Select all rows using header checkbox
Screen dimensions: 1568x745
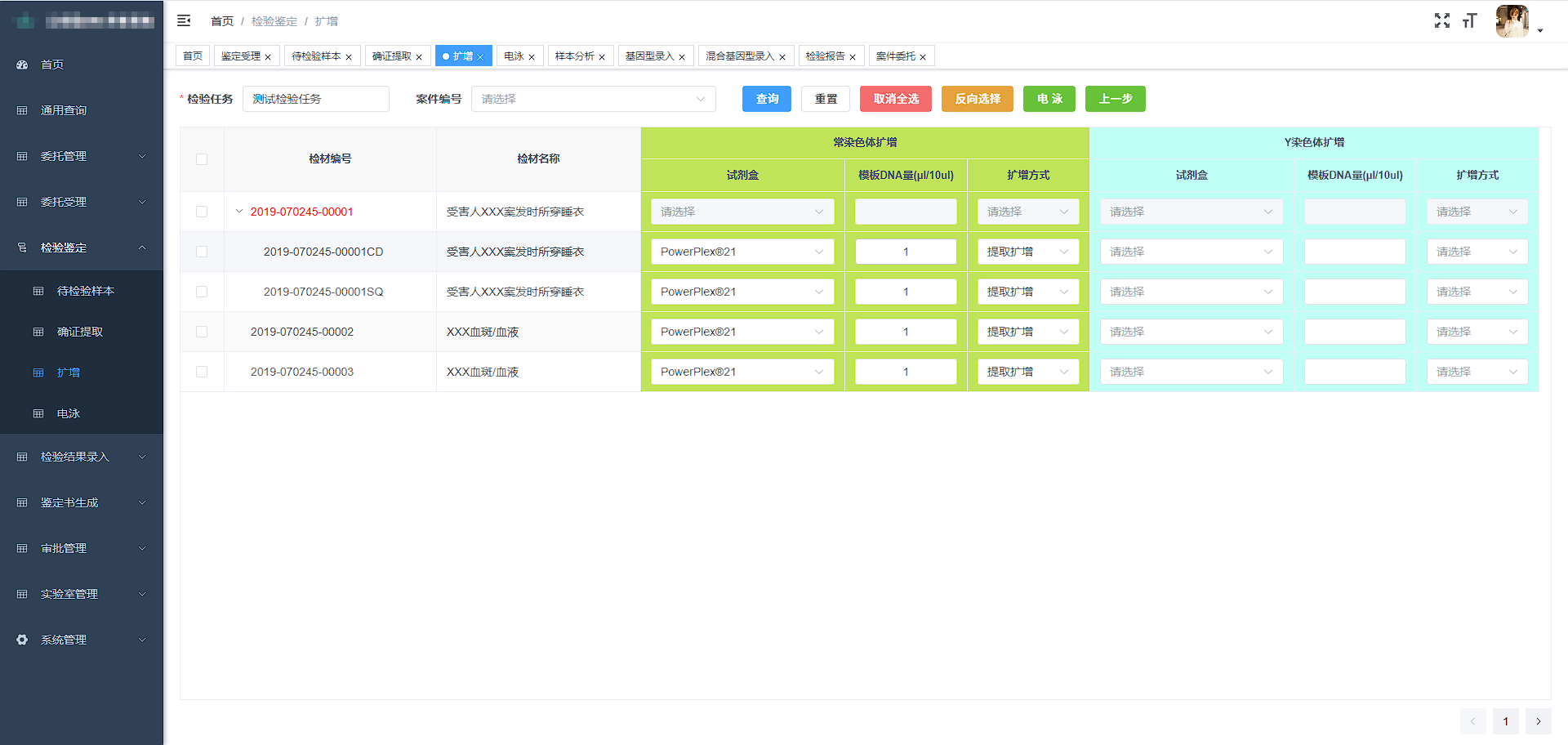pos(202,159)
